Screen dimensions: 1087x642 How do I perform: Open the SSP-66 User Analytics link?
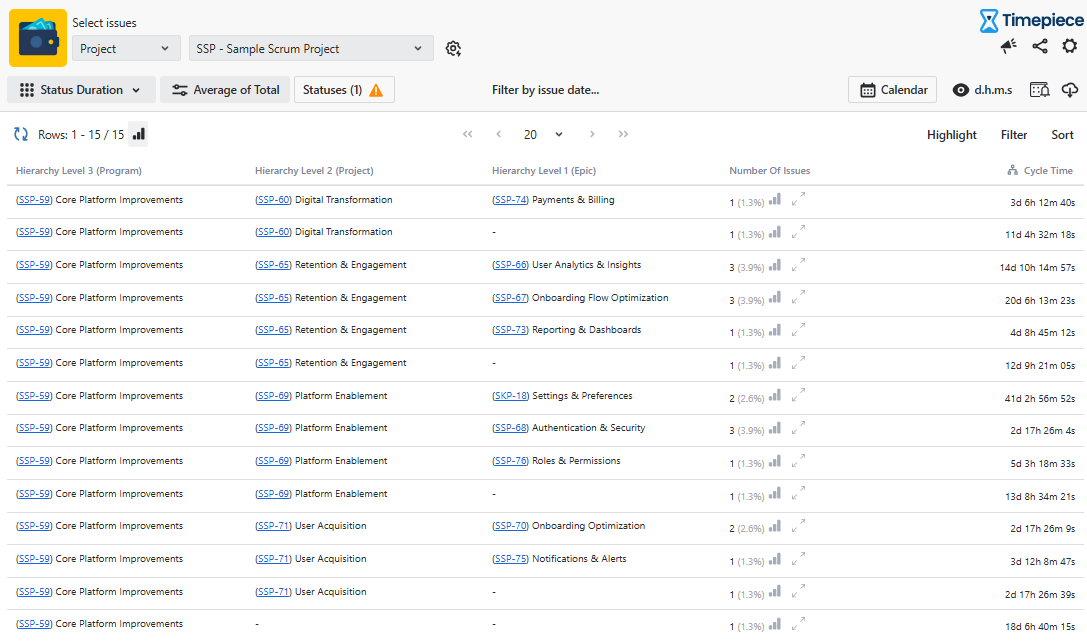coord(510,265)
